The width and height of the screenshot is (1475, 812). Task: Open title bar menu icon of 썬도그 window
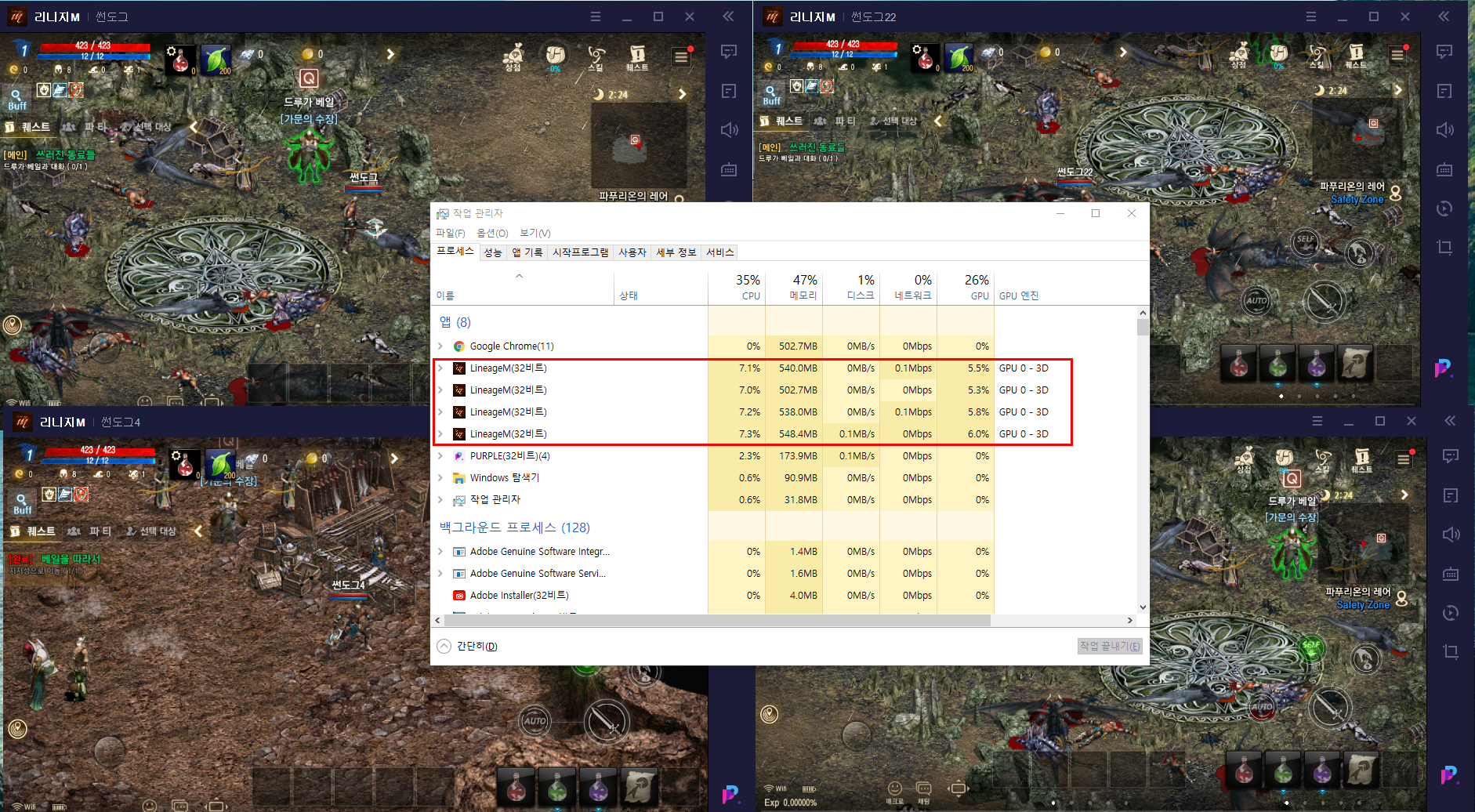596,16
